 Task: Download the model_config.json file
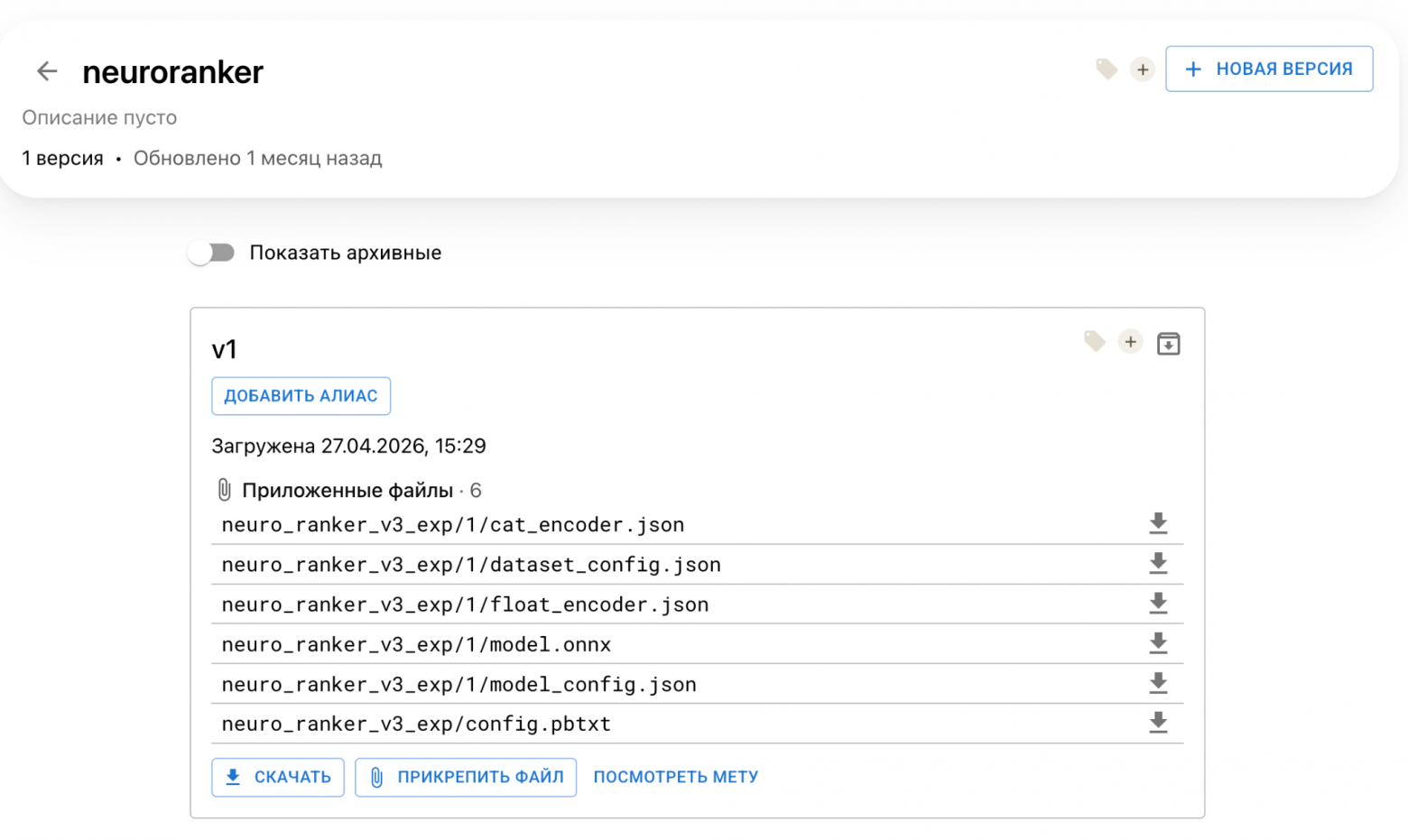point(1158,683)
